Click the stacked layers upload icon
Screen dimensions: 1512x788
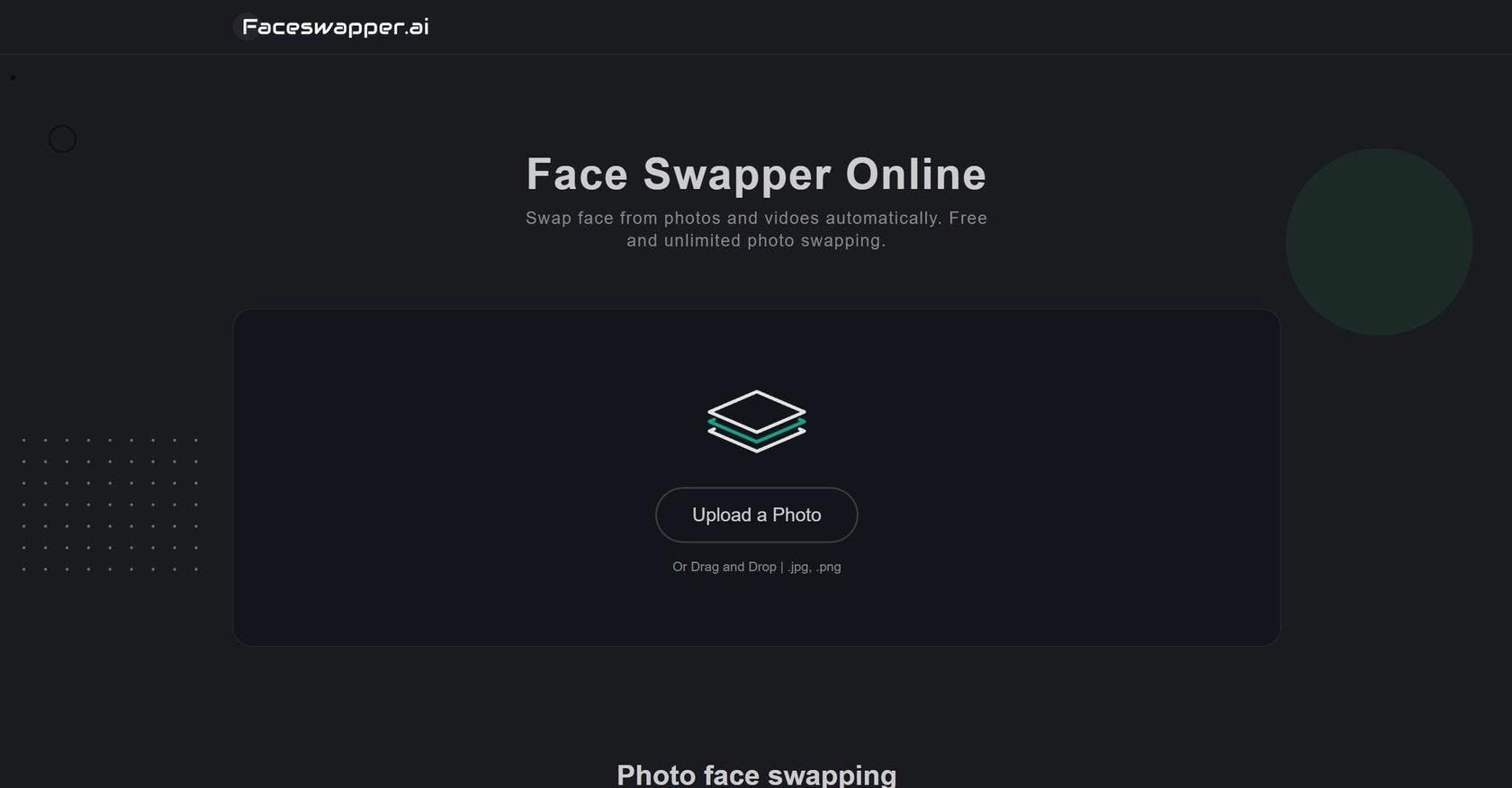pos(756,421)
